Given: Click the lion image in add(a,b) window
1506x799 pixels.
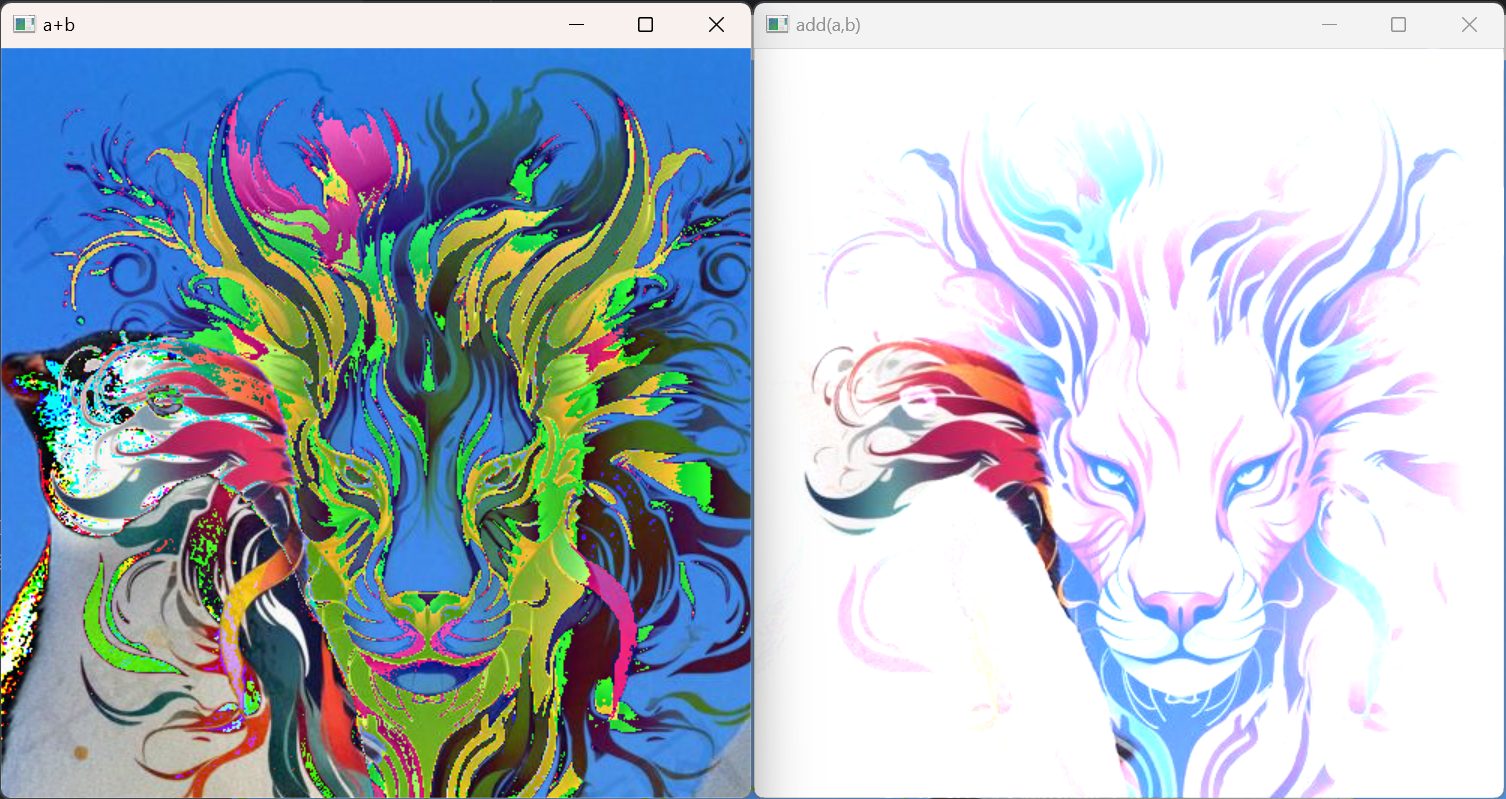Looking at the screenshot, I should point(1129,423).
